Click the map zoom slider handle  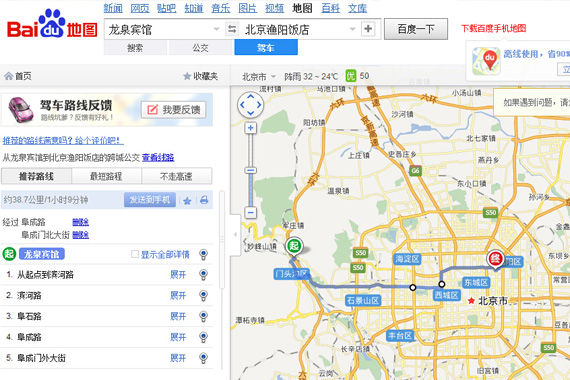(250, 170)
